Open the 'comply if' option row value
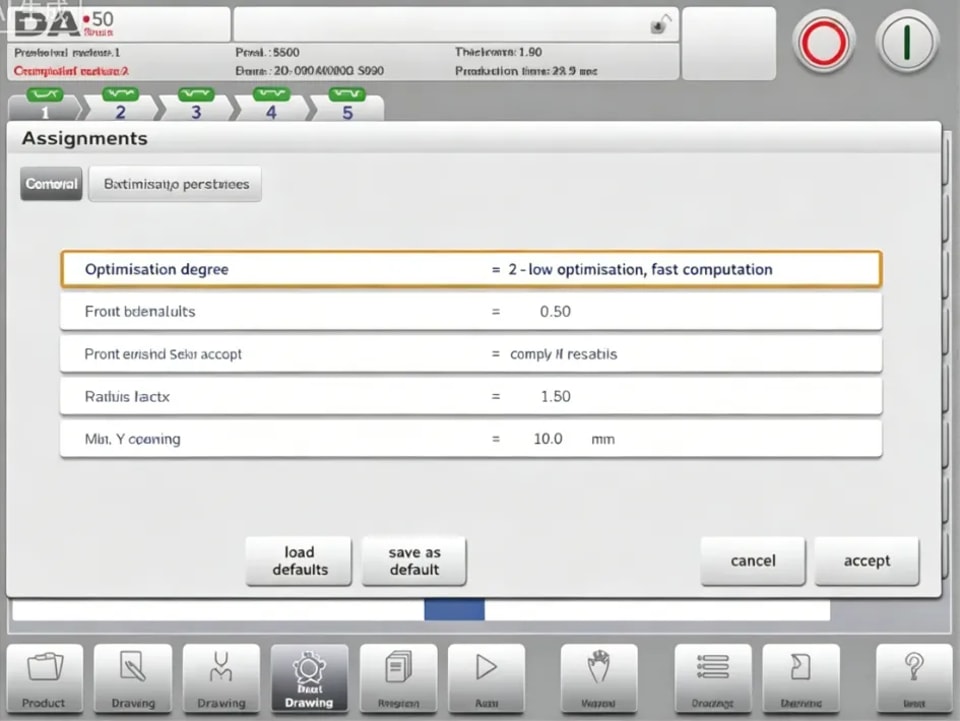This screenshot has width=960, height=721. point(563,354)
